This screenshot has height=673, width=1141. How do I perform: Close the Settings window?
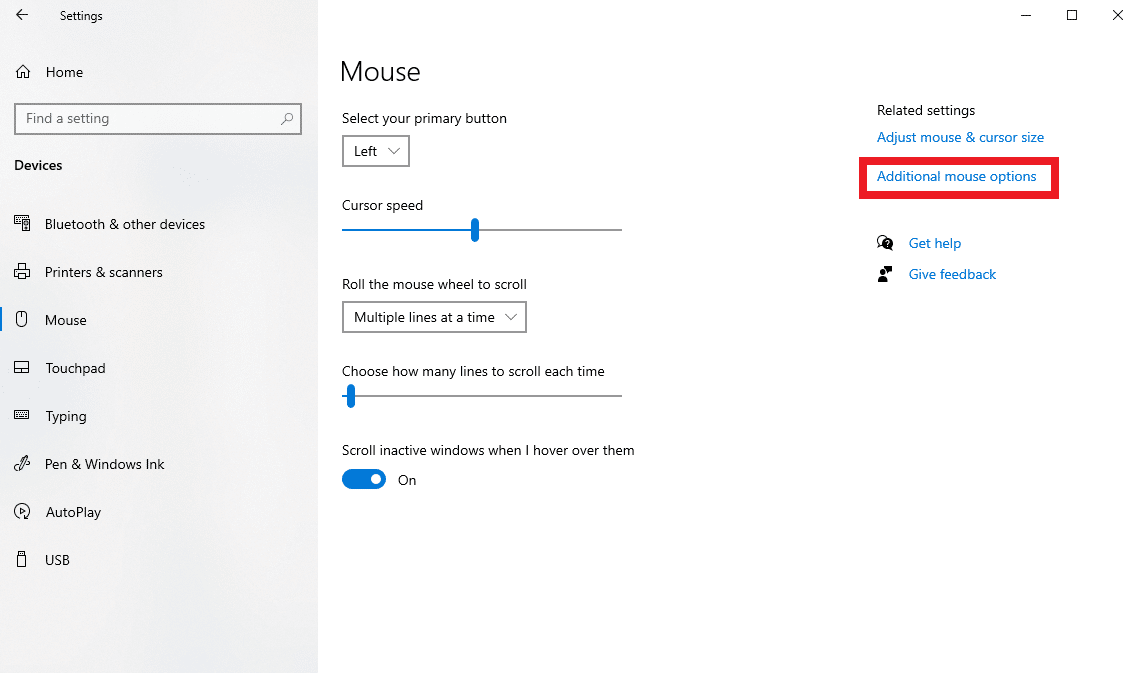tap(1118, 15)
